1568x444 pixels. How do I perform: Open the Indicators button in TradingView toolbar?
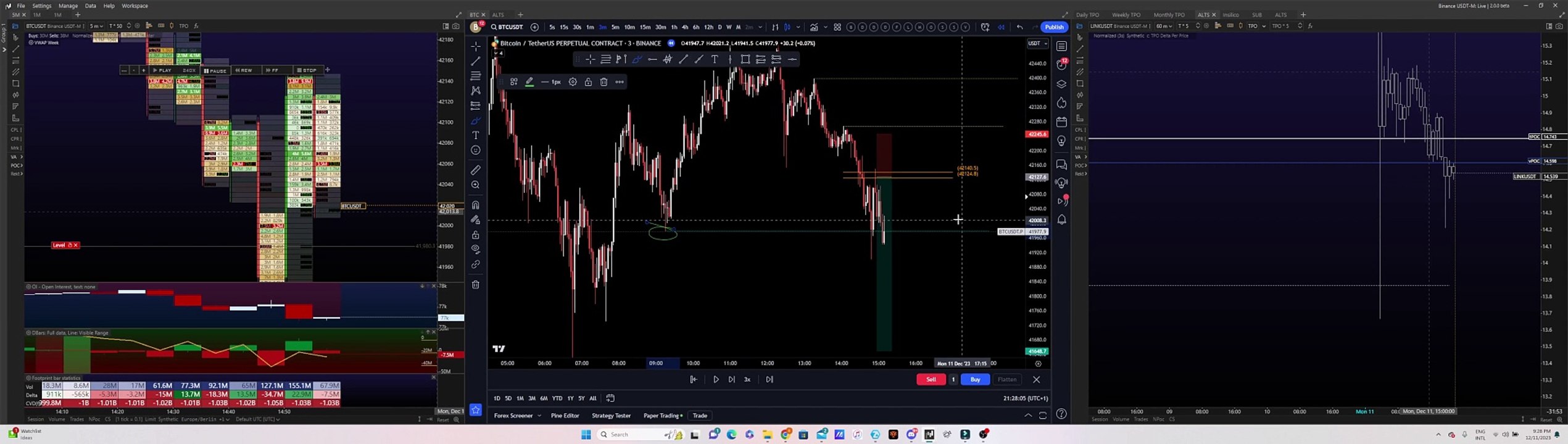[x=814, y=27]
